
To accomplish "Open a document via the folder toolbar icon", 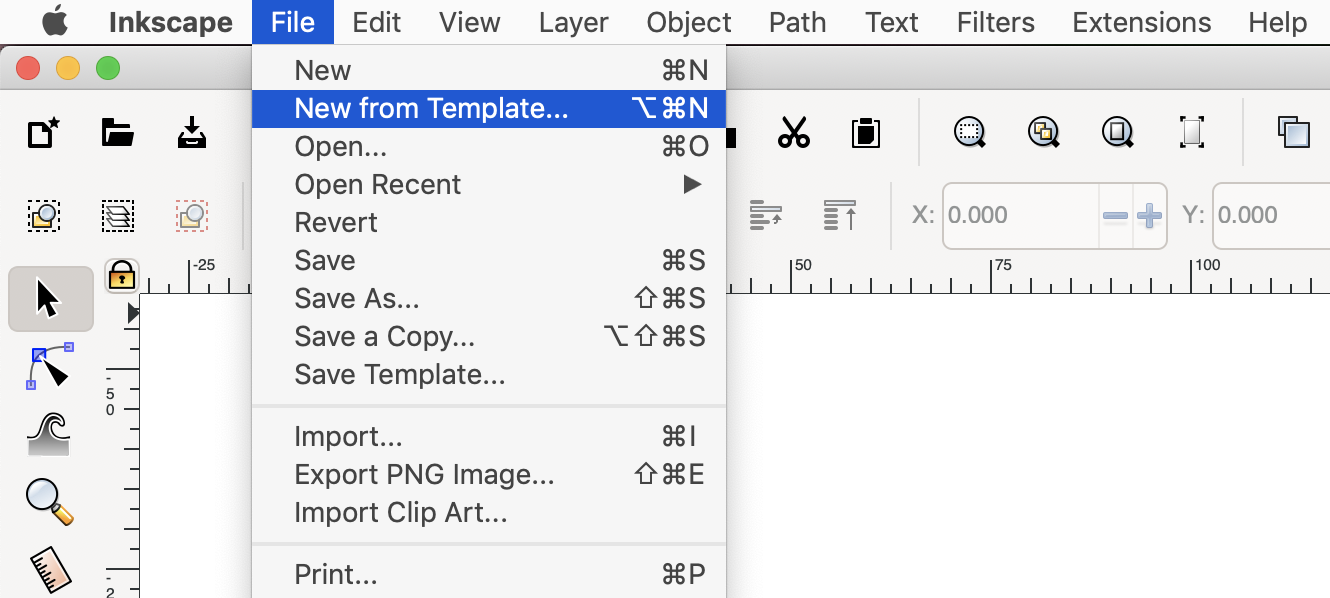I will (x=117, y=131).
